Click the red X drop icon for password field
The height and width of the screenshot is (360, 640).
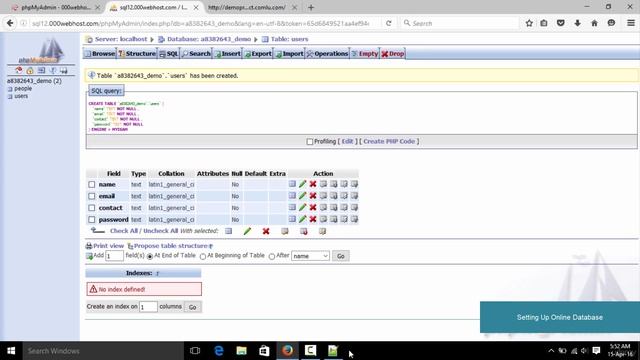coord(313,219)
